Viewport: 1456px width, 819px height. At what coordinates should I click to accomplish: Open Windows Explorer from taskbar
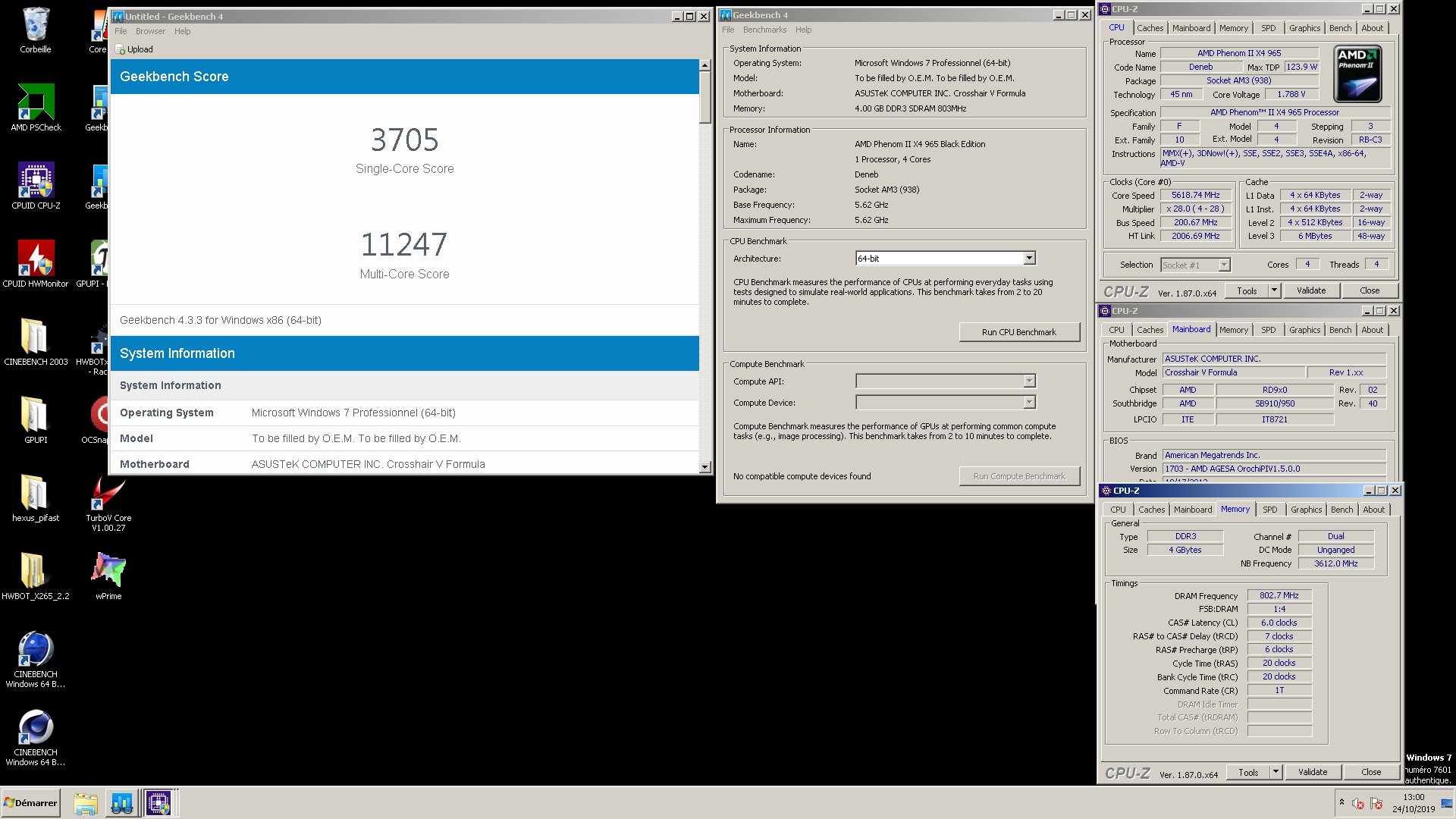[x=86, y=803]
